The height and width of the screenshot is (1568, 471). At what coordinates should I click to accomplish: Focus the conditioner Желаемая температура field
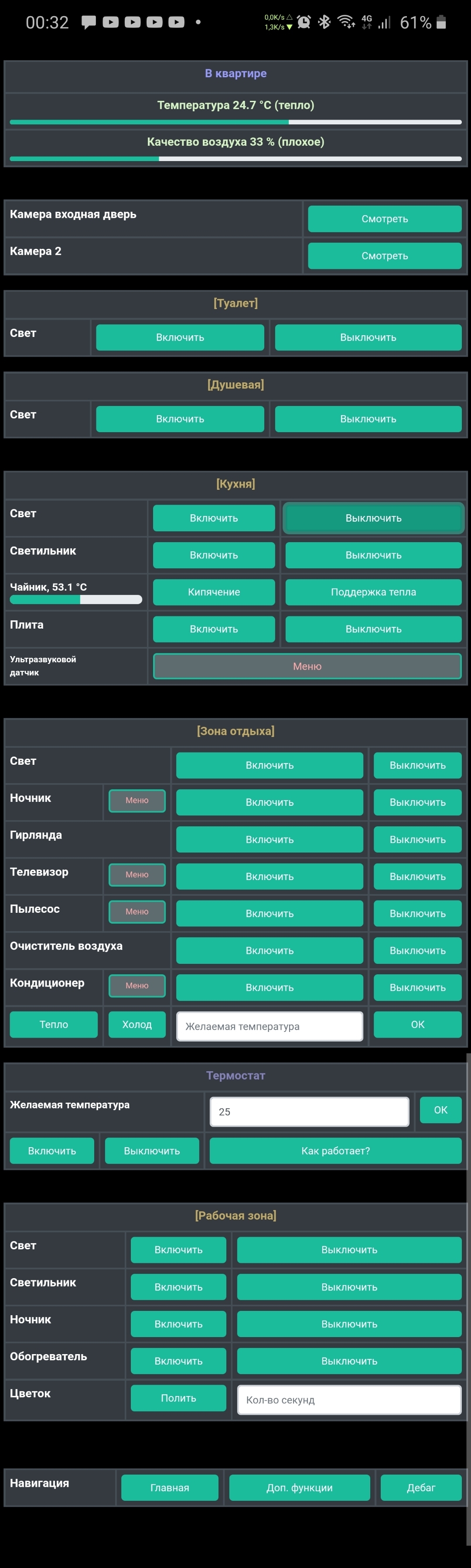point(270,1026)
